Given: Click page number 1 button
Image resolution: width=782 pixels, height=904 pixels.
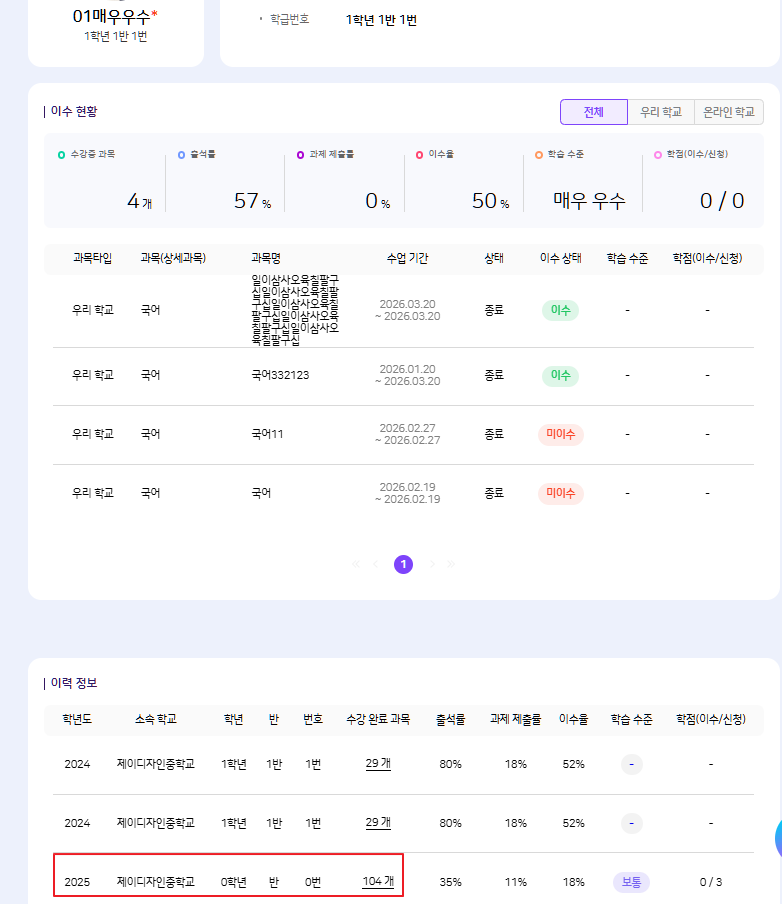Looking at the screenshot, I should (x=403, y=565).
